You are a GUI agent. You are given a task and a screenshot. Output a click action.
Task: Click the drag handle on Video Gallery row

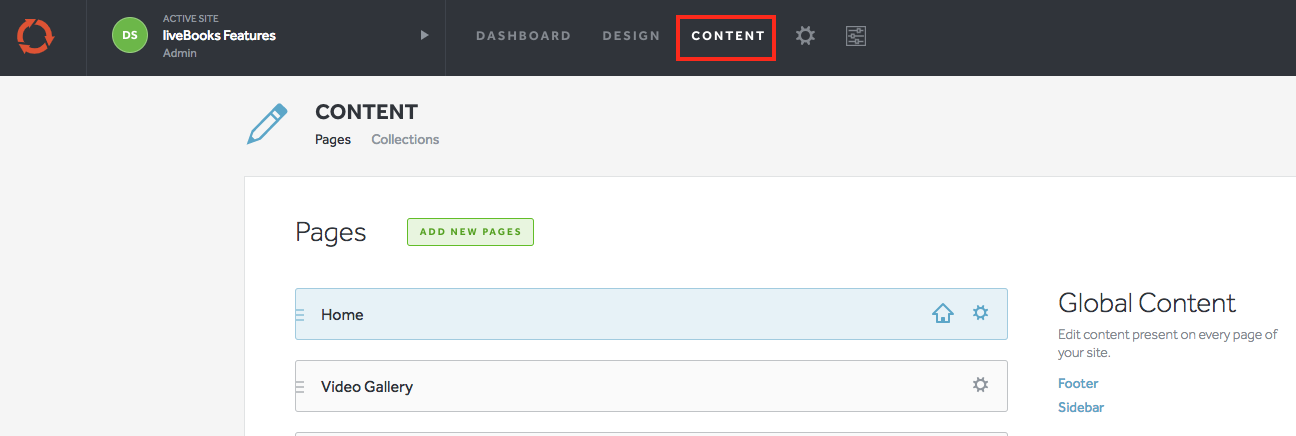pos(300,387)
